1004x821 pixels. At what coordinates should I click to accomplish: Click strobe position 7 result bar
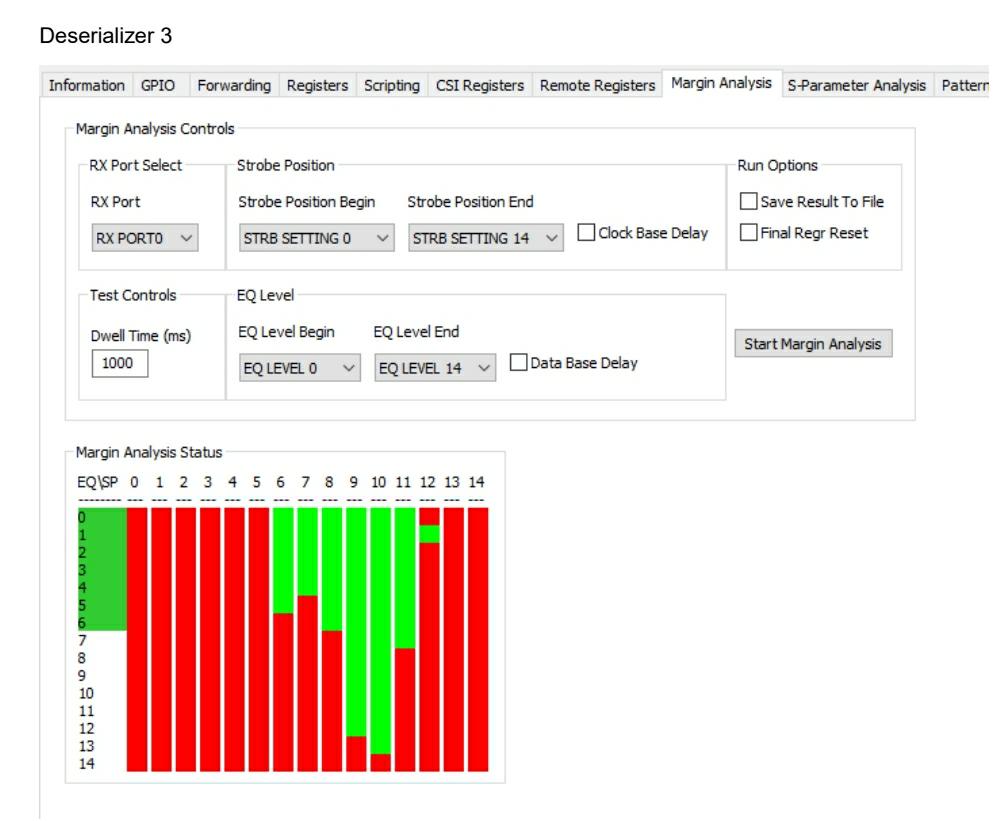308,639
